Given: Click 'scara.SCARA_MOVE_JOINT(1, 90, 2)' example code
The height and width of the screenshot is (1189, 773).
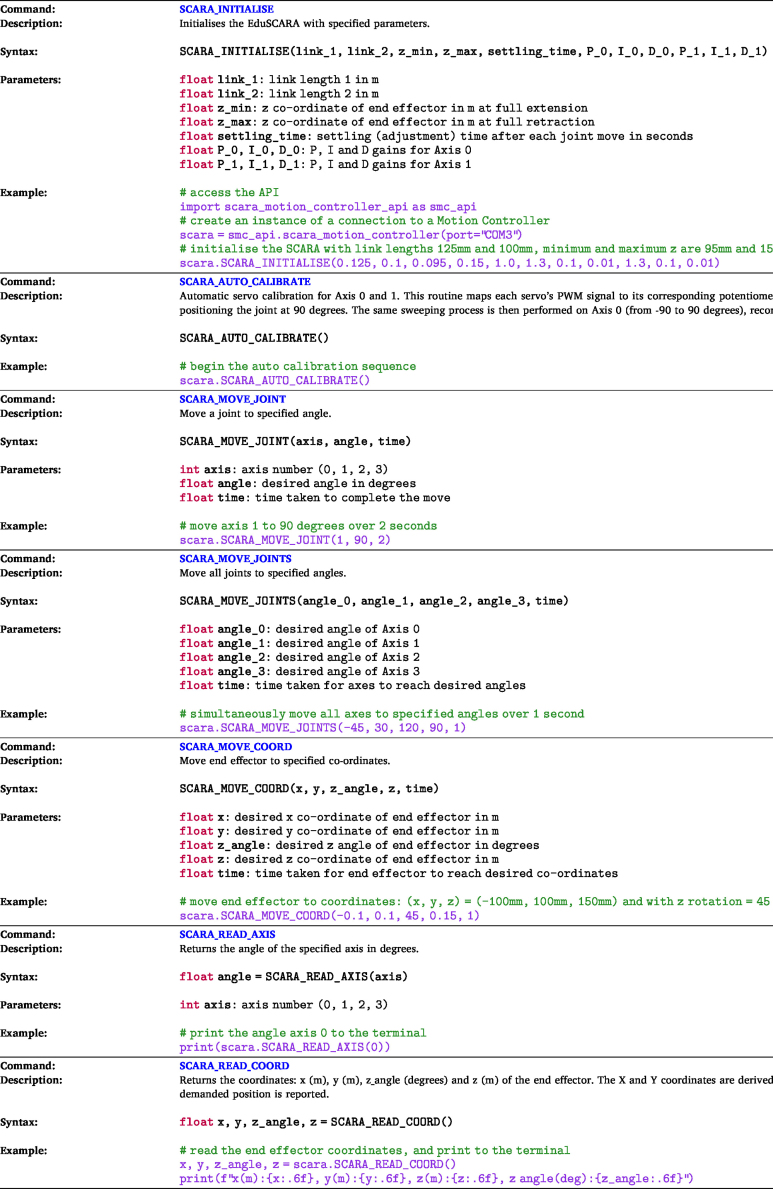Looking at the screenshot, I should pos(284,540).
